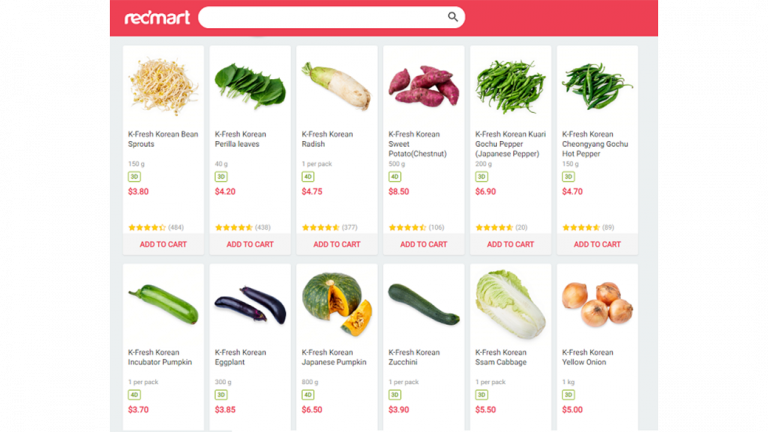Focus the search input field

point(320,17)
